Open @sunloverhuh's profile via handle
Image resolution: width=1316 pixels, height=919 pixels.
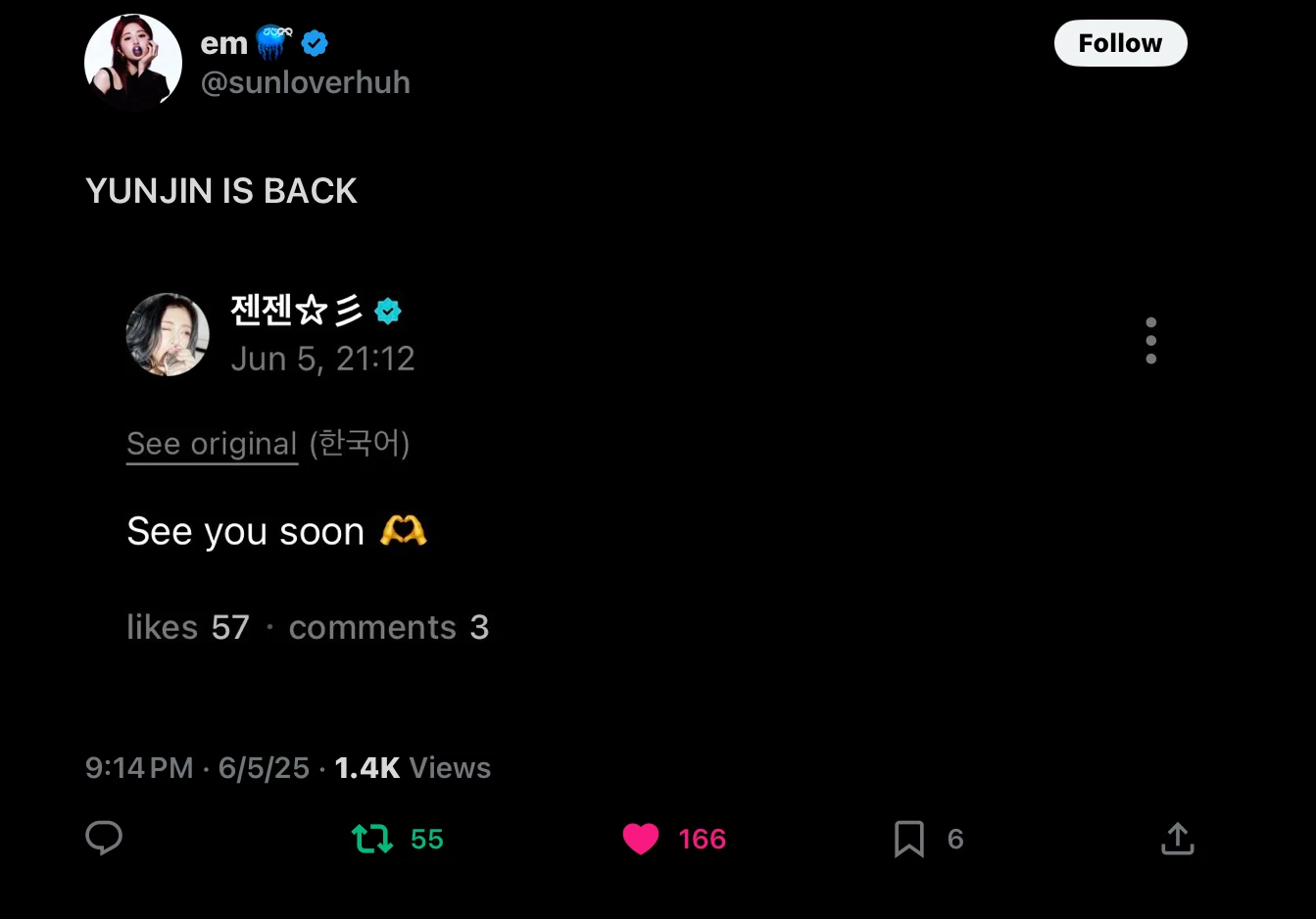[305, 82]
